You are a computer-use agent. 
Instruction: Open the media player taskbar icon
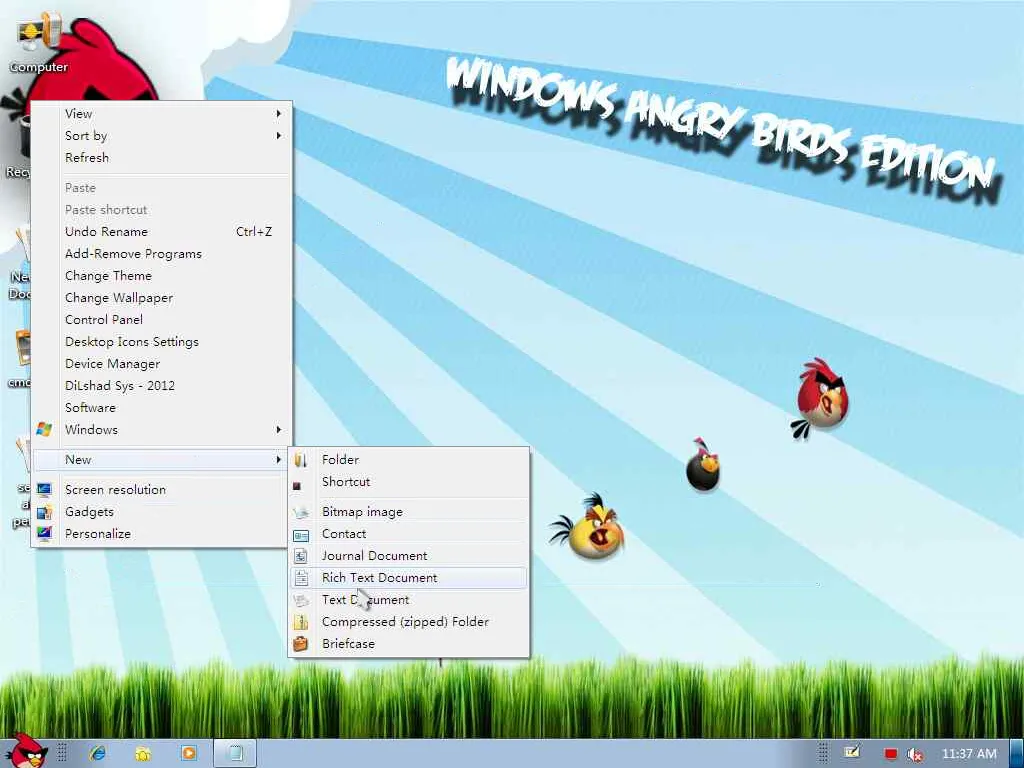point(189,753)
